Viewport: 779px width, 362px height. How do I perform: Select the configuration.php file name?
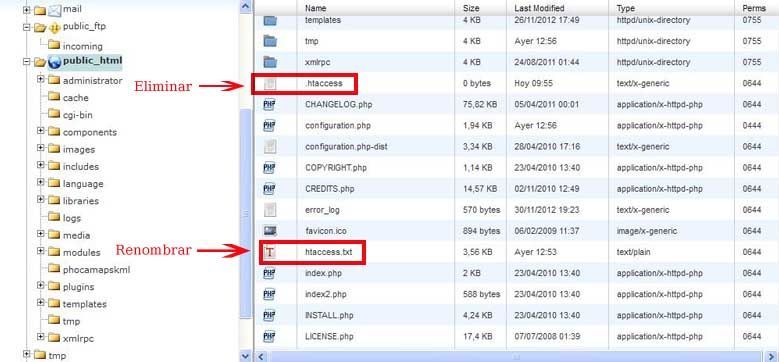pyautogui.click(x=338, y=126)
